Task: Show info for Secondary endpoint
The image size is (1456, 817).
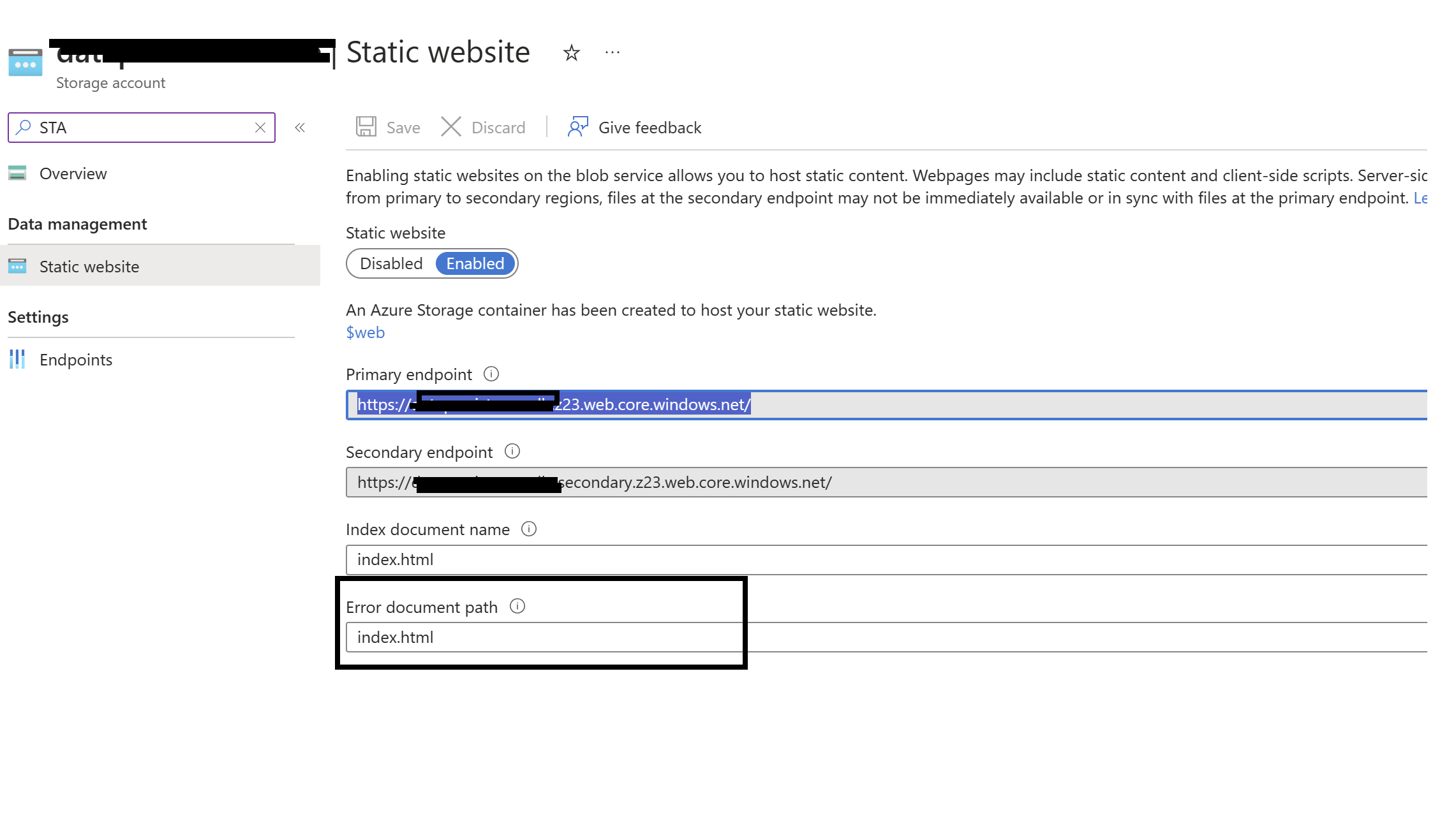Action: pyautogui.click(x=512, y=452)
